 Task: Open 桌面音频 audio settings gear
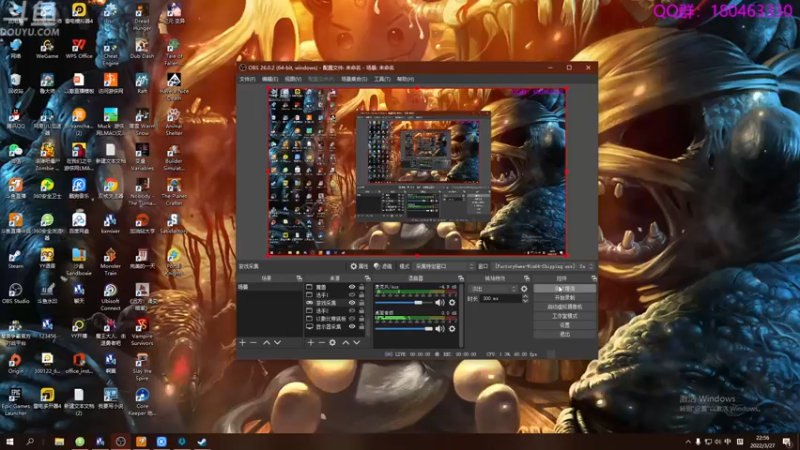(x=452, y=329)
